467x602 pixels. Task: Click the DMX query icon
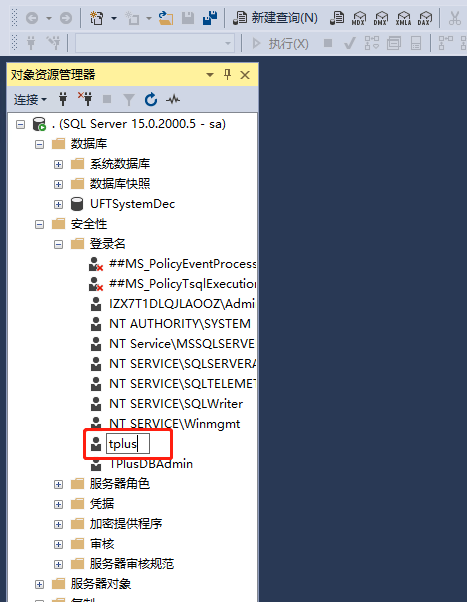(x=381, y=18)
